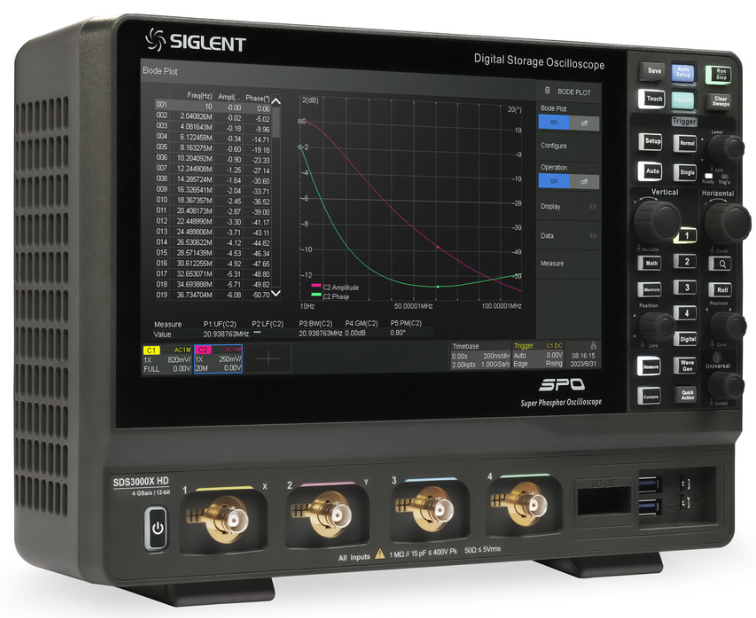
Task: Select Normal trigger mode button
Action: click(686, 143)
